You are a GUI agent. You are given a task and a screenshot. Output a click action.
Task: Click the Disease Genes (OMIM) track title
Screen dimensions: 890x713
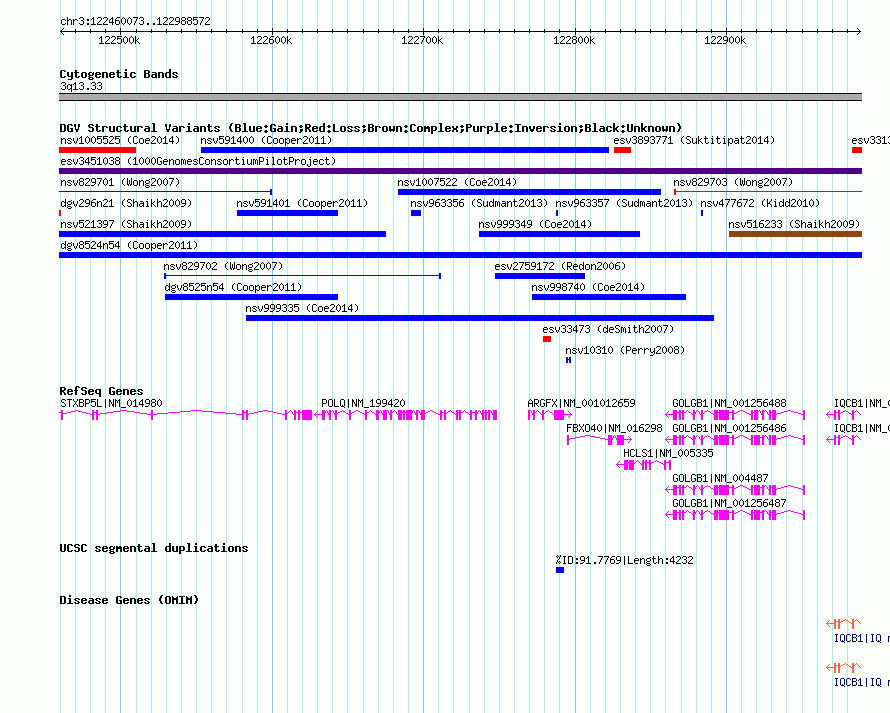(x=129, y=600)
